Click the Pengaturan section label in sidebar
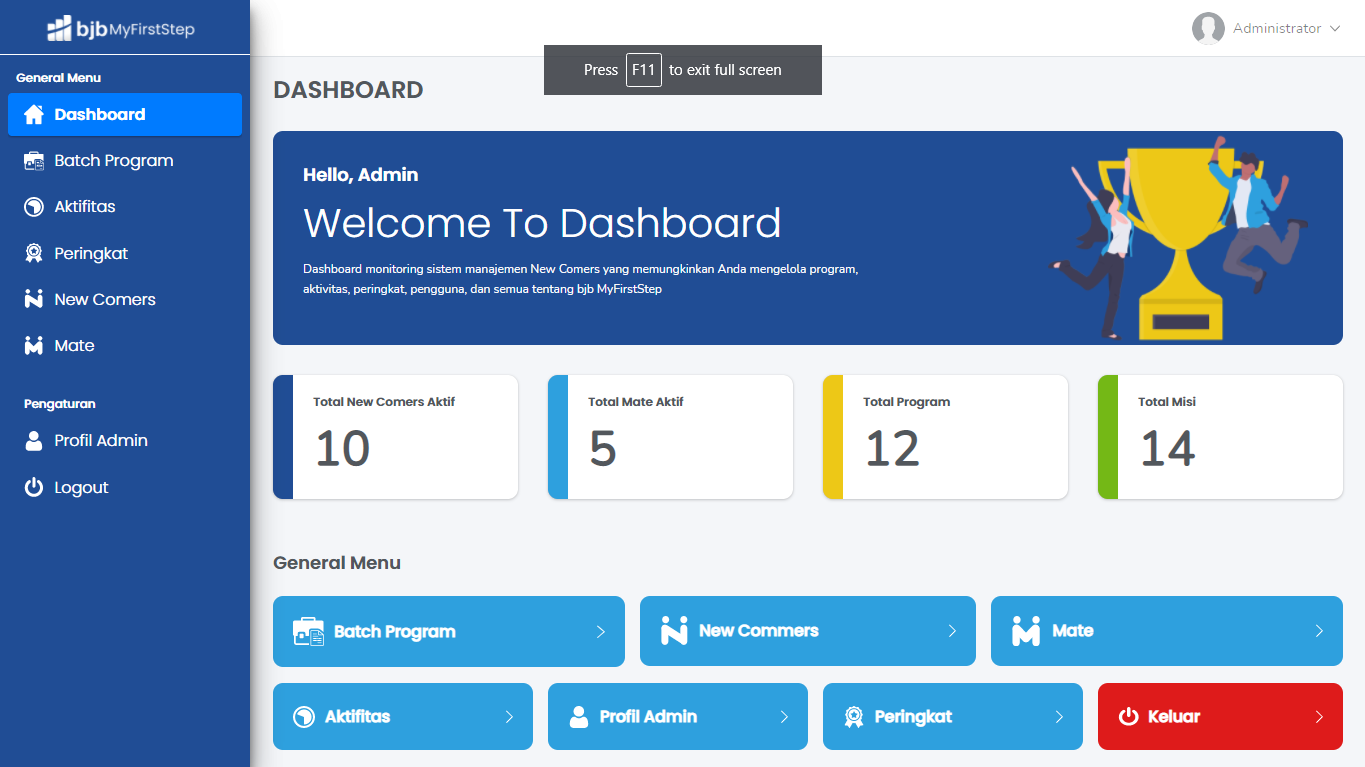 (x=60, y=404)
